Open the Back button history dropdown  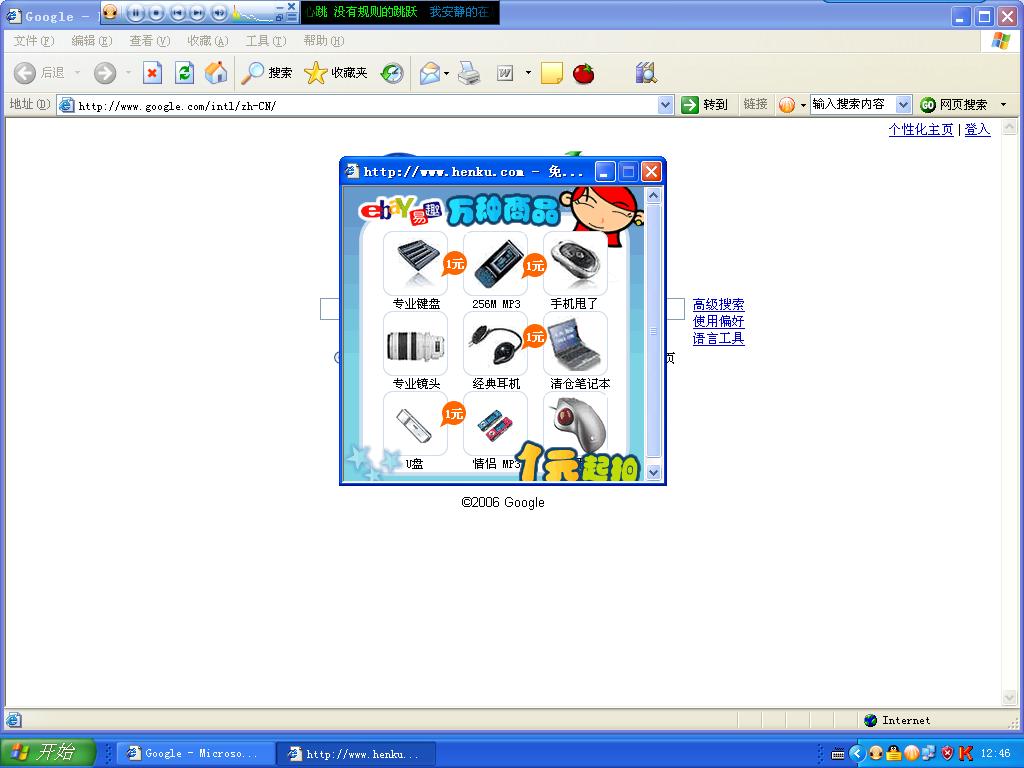coord(78,72)
